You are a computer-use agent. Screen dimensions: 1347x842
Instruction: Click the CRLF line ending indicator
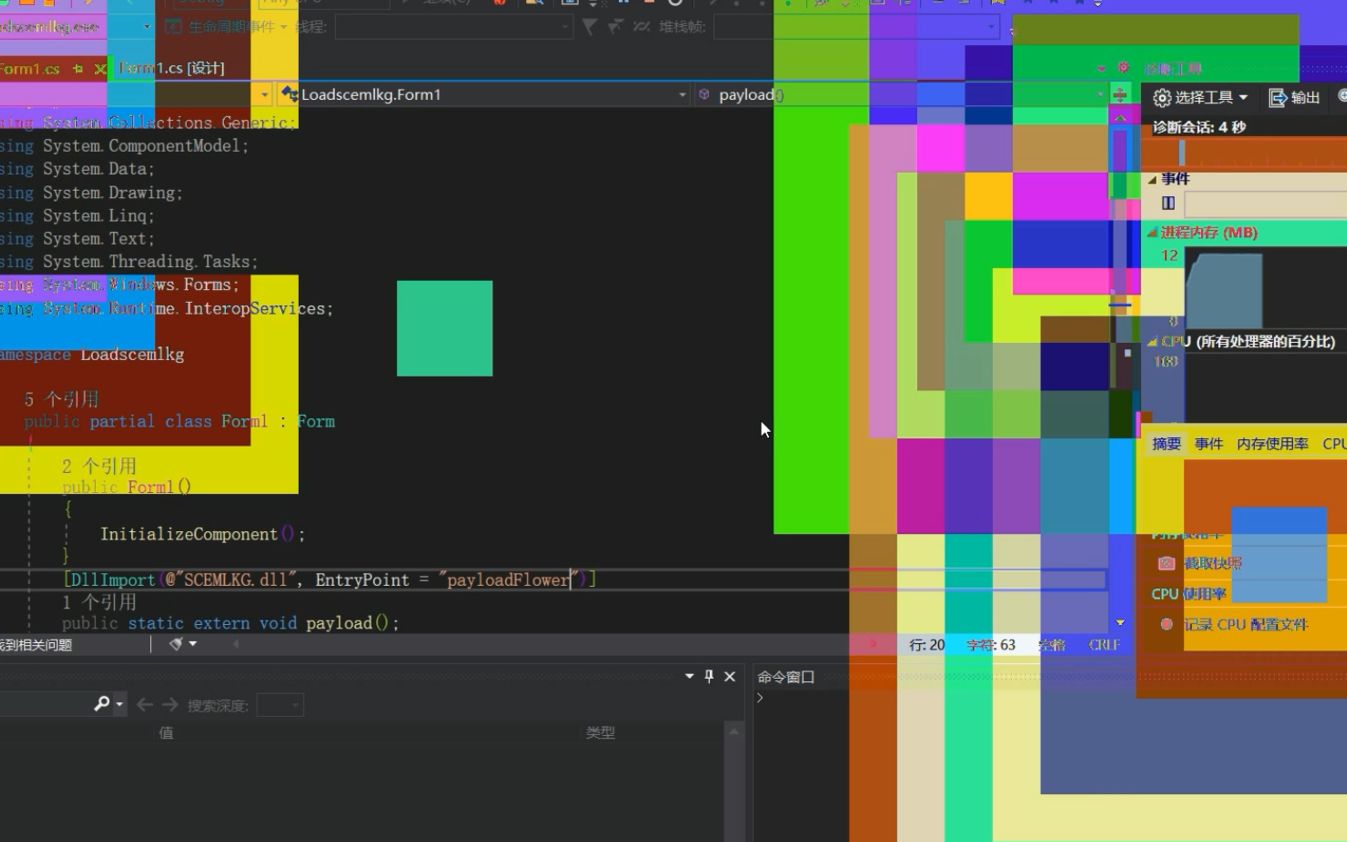pyautogui.click(x=1104, y=645)
